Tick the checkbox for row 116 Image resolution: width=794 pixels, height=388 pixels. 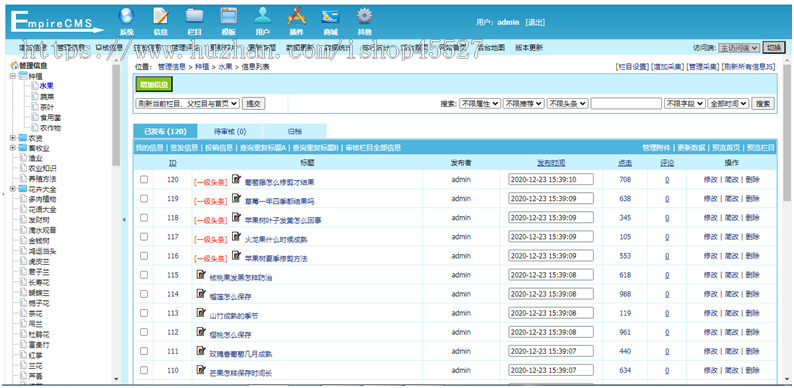(144, 256)
